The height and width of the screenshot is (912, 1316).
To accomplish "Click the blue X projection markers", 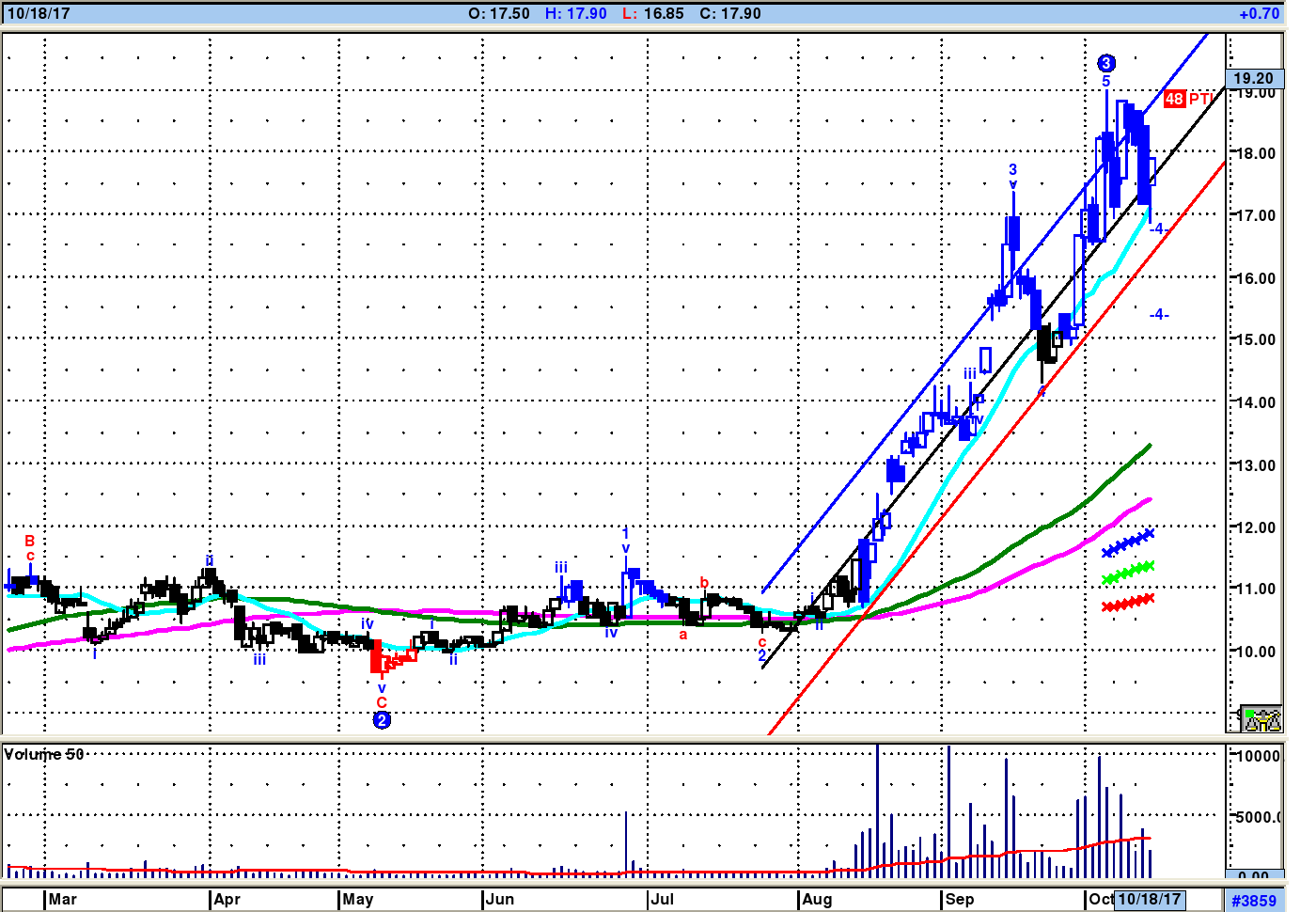I will click(1128, 542).
